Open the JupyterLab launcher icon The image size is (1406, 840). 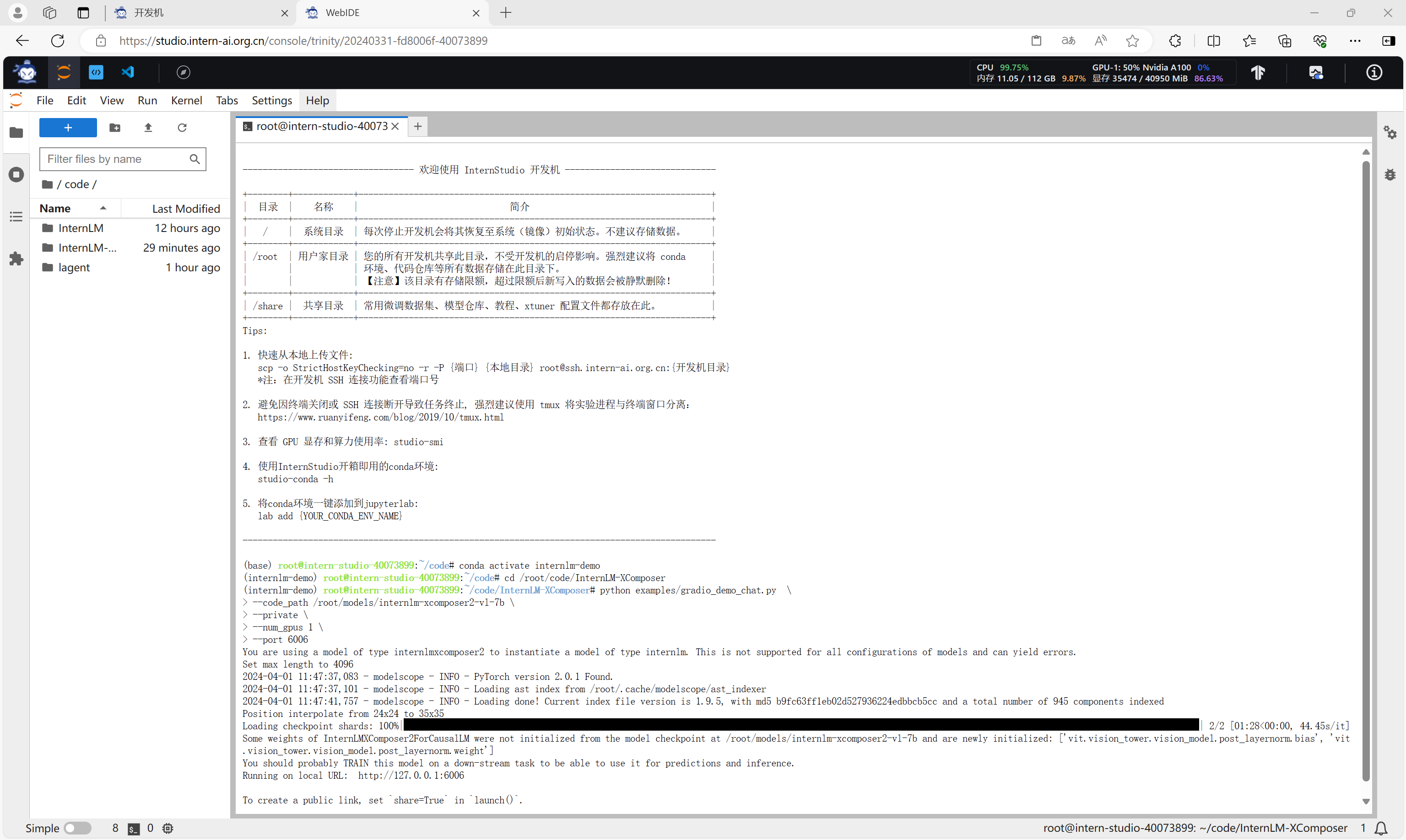click(x=64, y=72)
